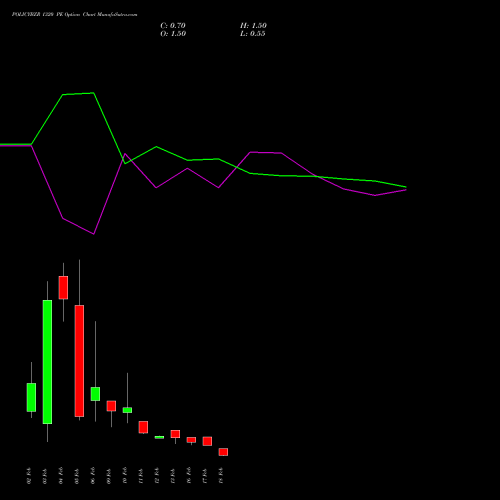Screen dimensions: 500x500
Task: Click the tall red candle above 05 Feb
Action: pyautogui.click(x=79, y=361)
